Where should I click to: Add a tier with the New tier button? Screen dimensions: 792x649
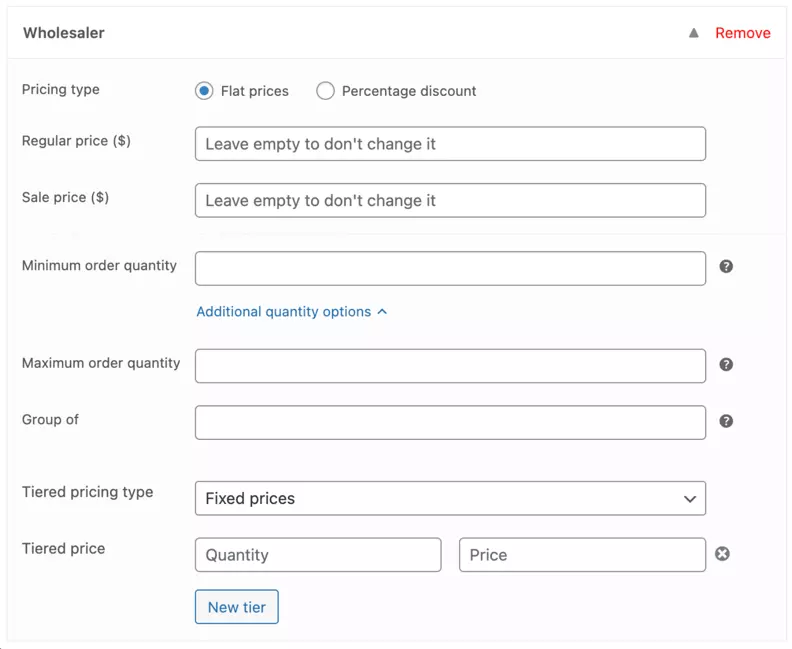click(x=237, y=607)
